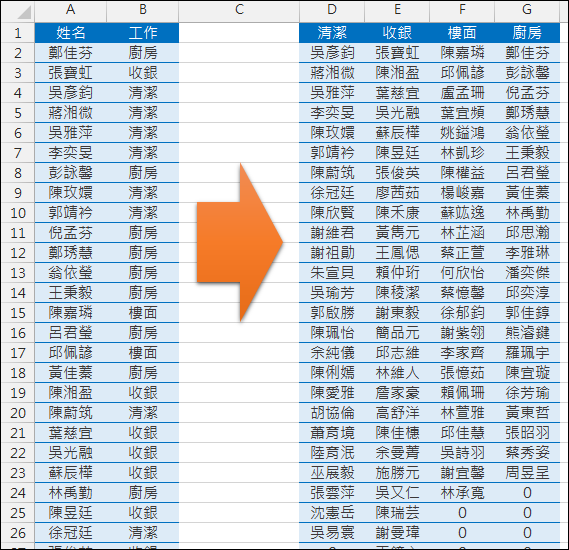This screenshot has width=569, height=550.
Task: Select cell 巫展毅 in column D
Action: coord(332,473)
